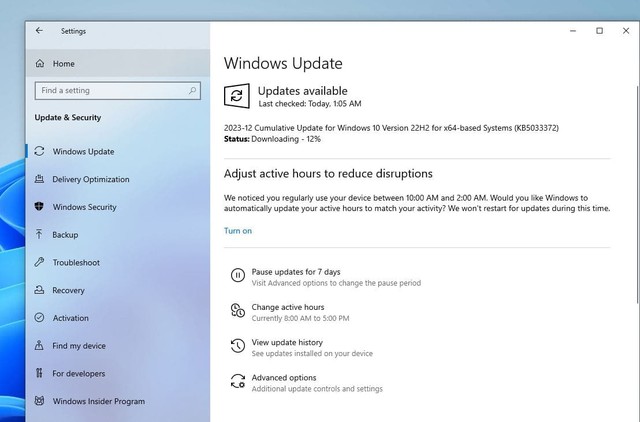
Task: Minimize the Settings window
Action: pos(573,31)
